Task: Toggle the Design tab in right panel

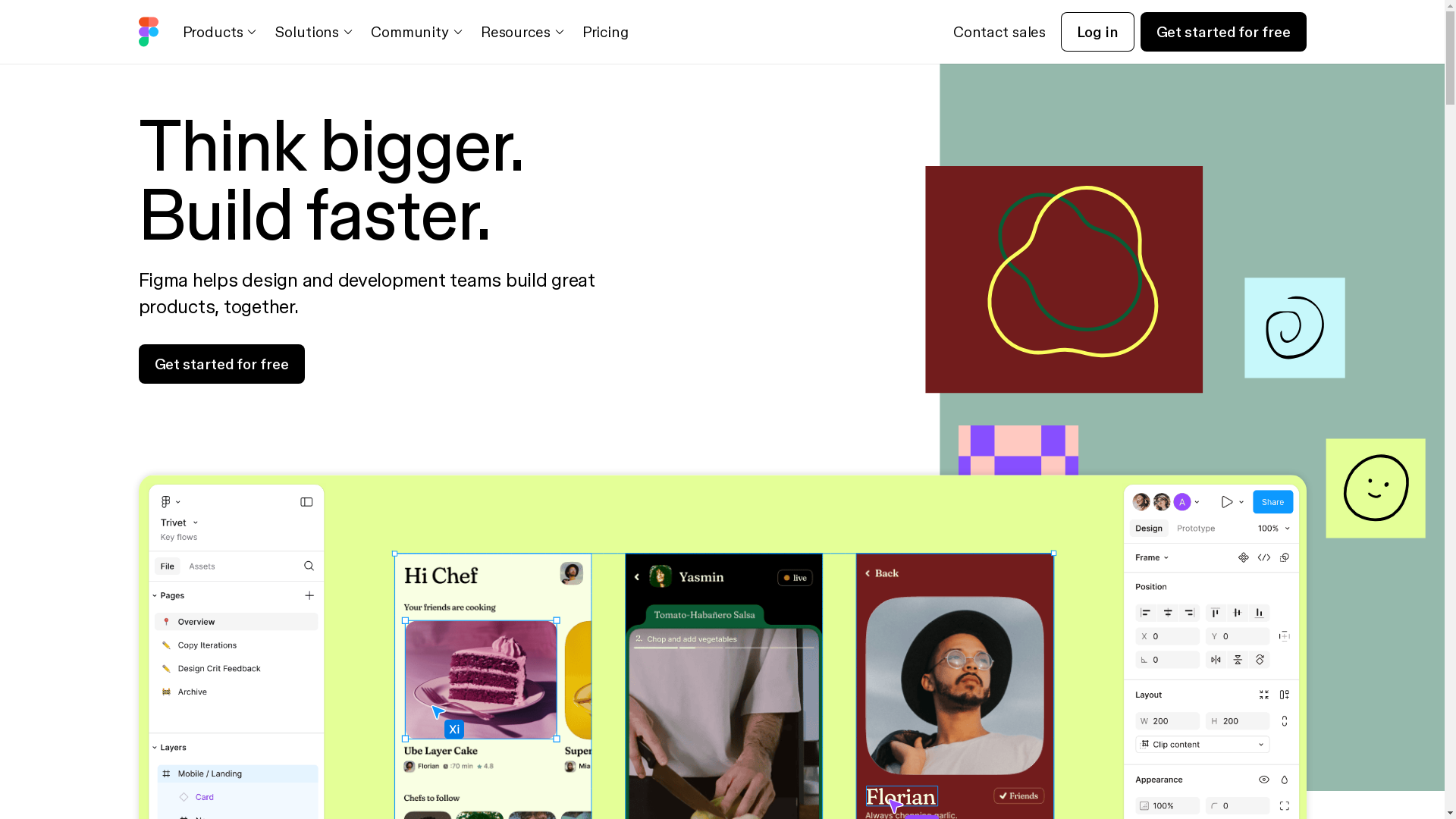Action: 1149,528
